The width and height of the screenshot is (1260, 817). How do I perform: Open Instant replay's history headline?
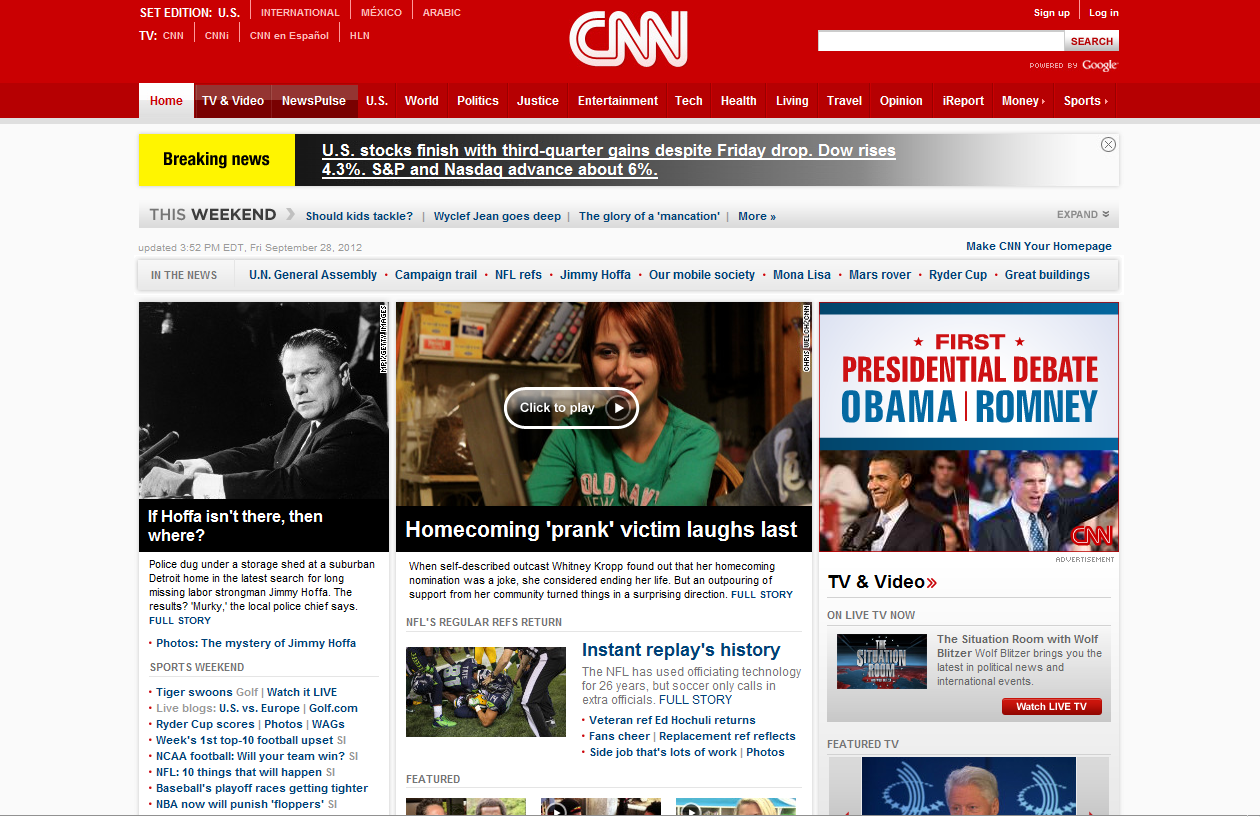[x=681, y=650]
